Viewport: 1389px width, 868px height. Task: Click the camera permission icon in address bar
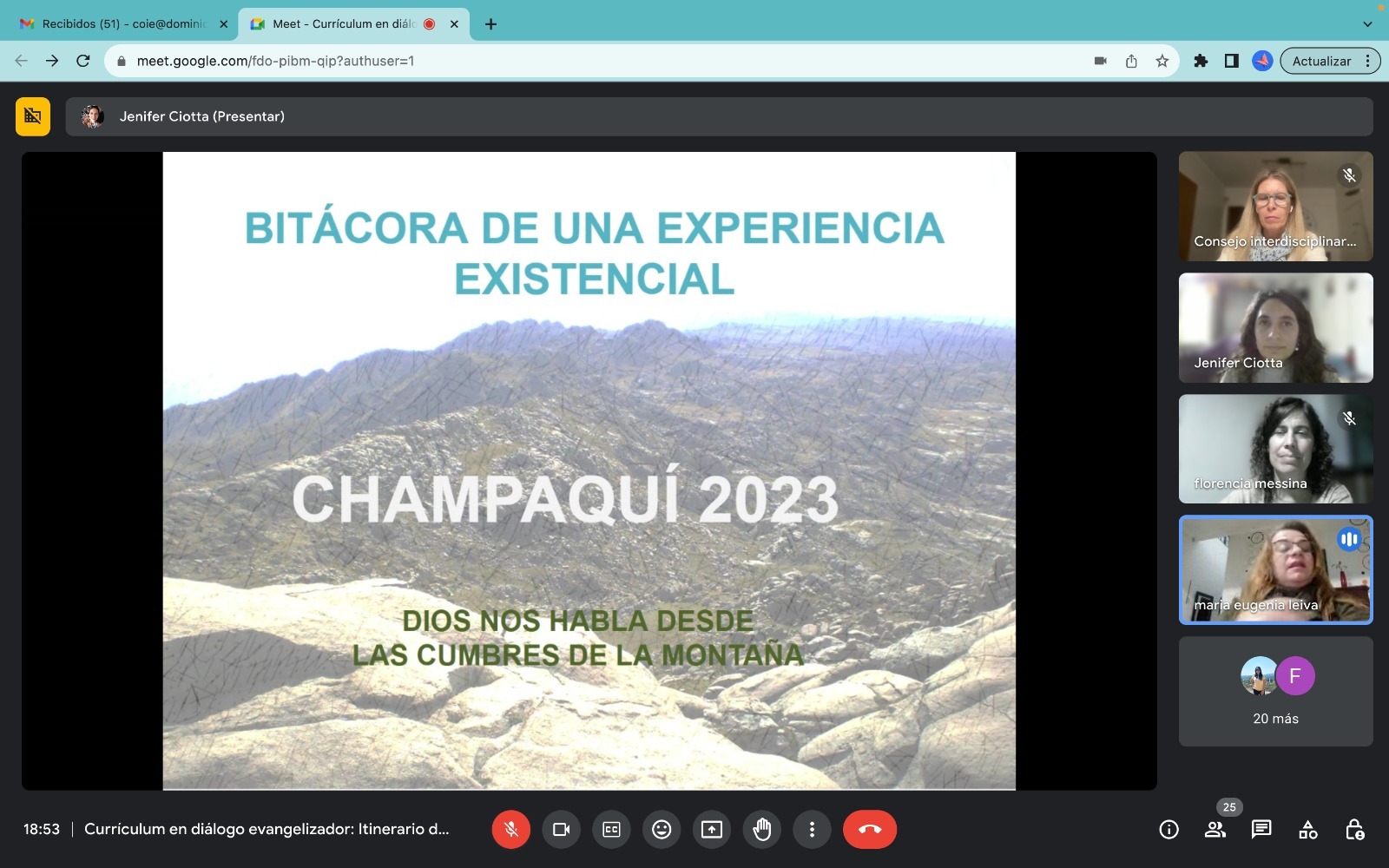[1100, 61]
